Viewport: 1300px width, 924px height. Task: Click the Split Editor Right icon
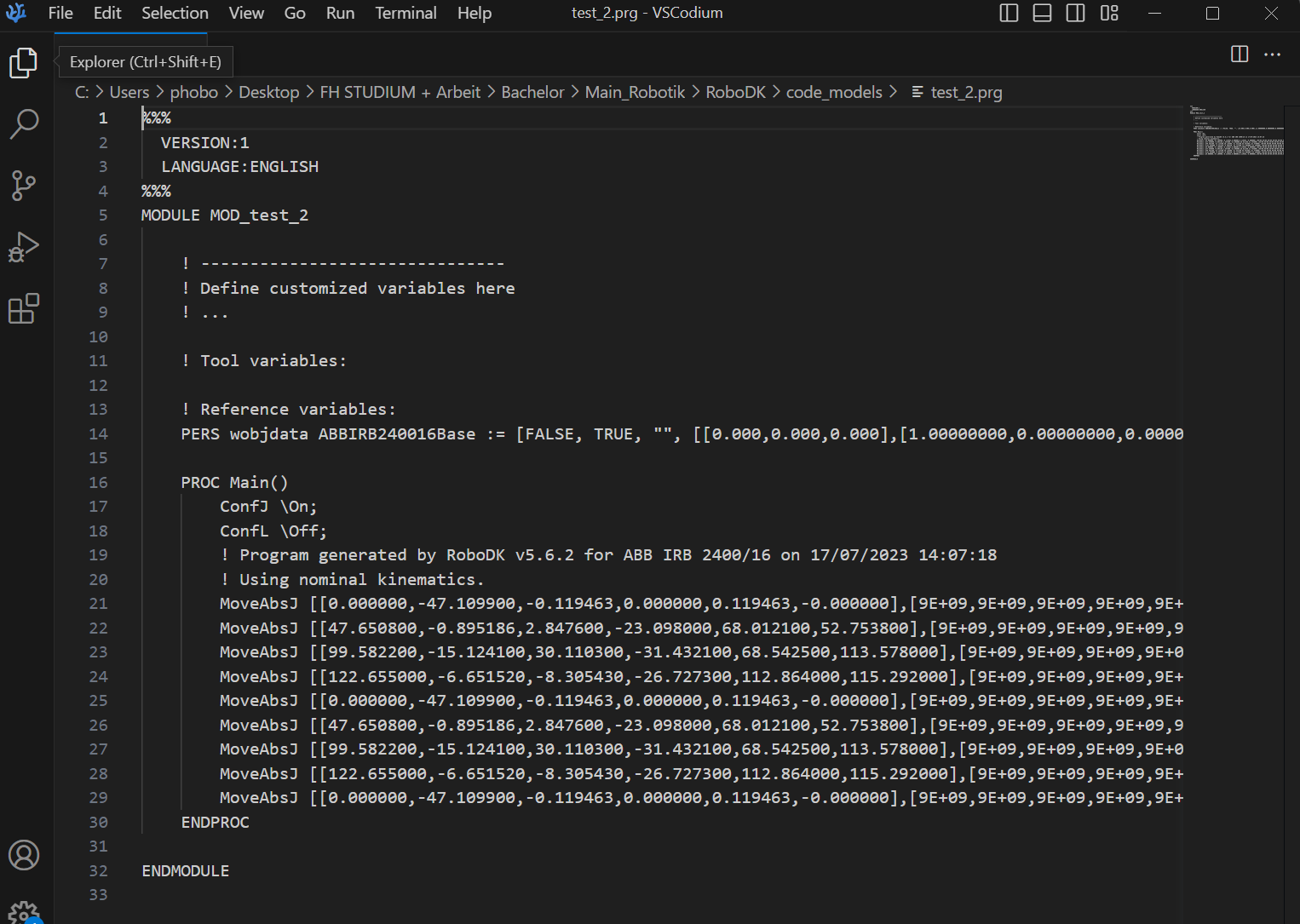coord(1240,55)
